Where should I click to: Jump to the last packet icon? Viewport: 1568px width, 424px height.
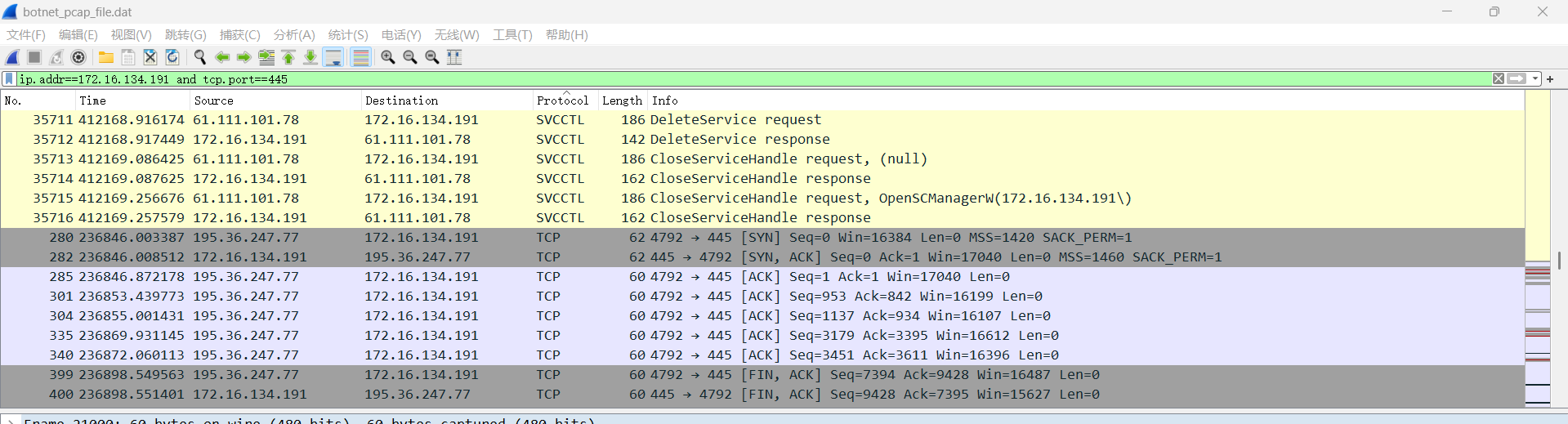(x=310, y=57)
